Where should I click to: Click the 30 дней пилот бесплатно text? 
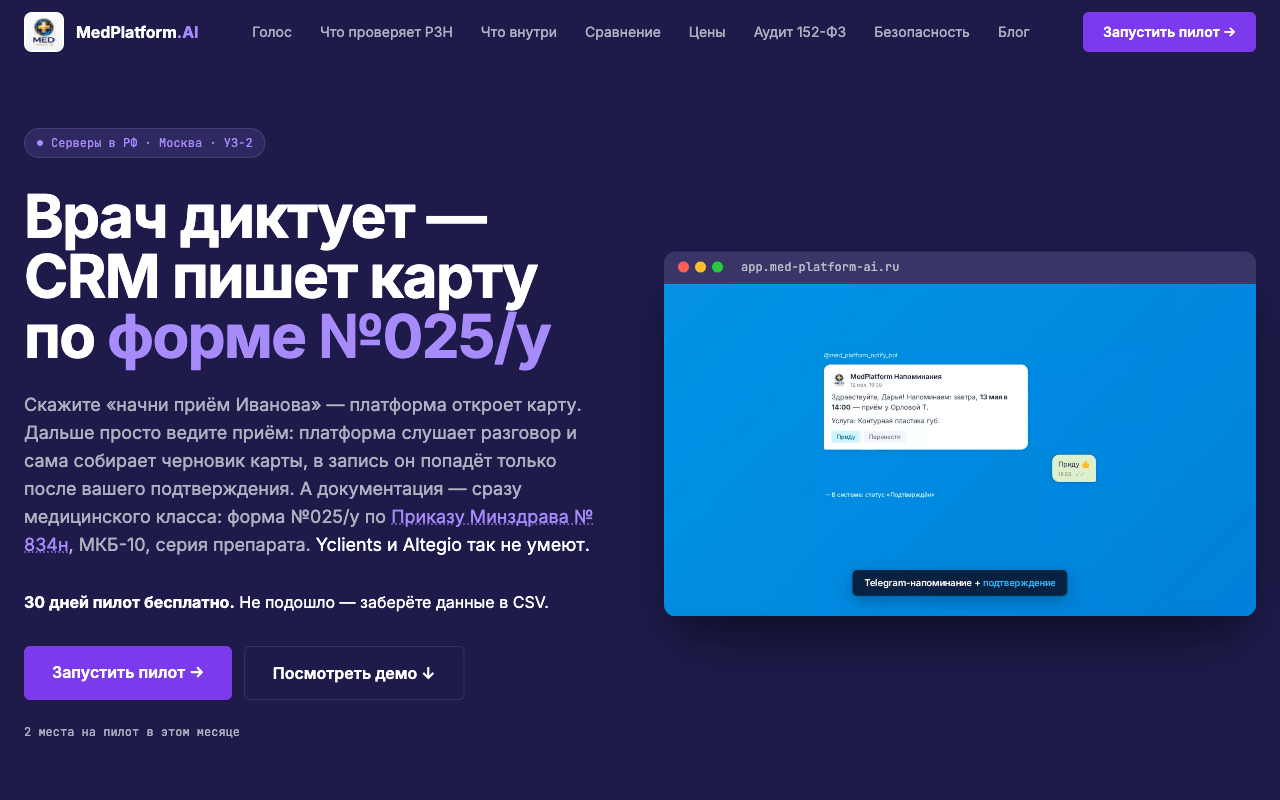(x=129, y=603)
